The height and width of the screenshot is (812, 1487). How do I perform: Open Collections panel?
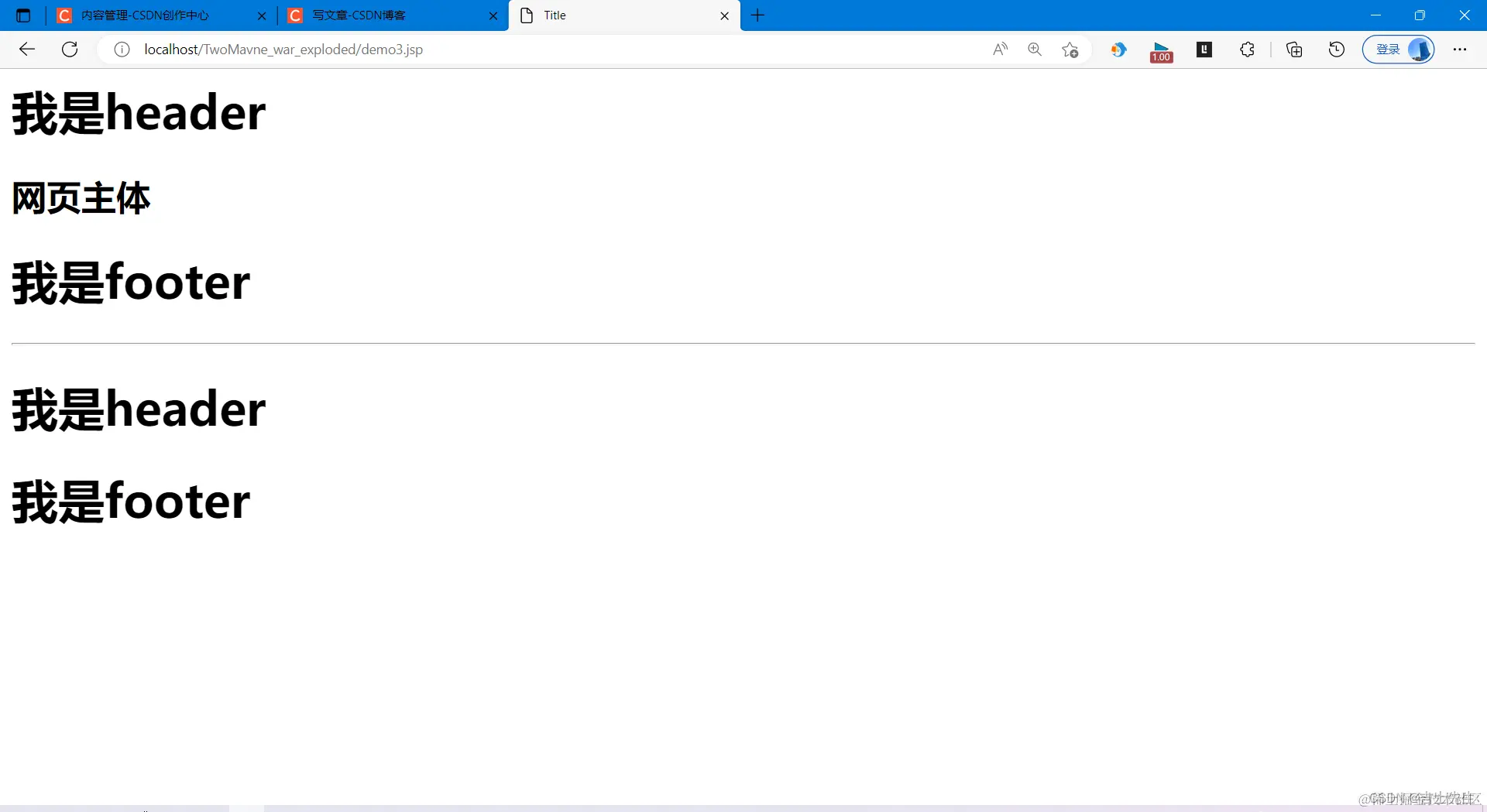tap(1294, 50)
